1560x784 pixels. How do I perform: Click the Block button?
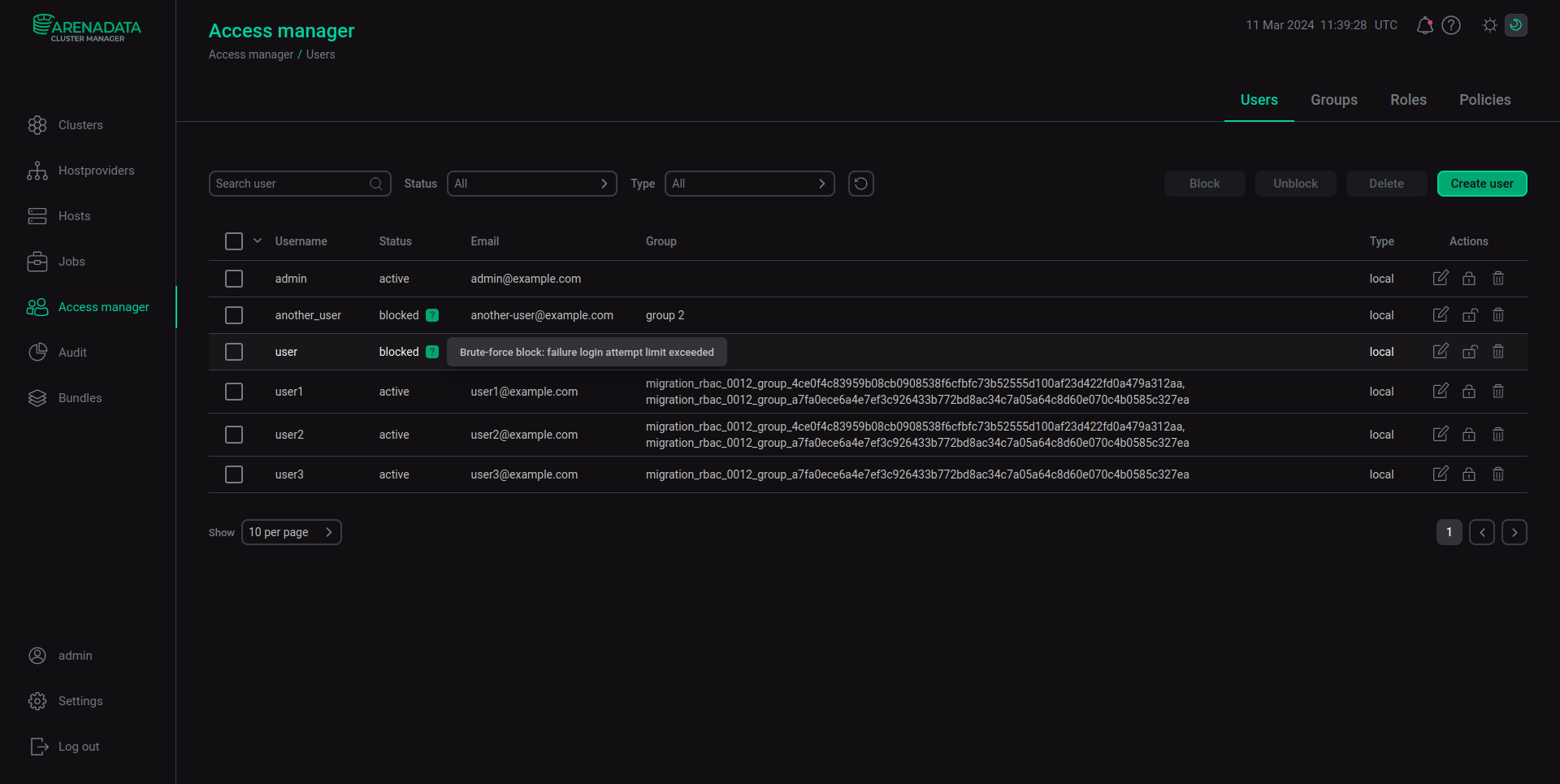1205,184
